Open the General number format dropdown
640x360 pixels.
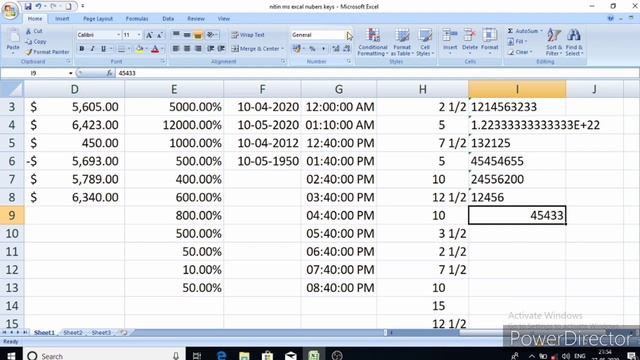click(x=348, y=35)
